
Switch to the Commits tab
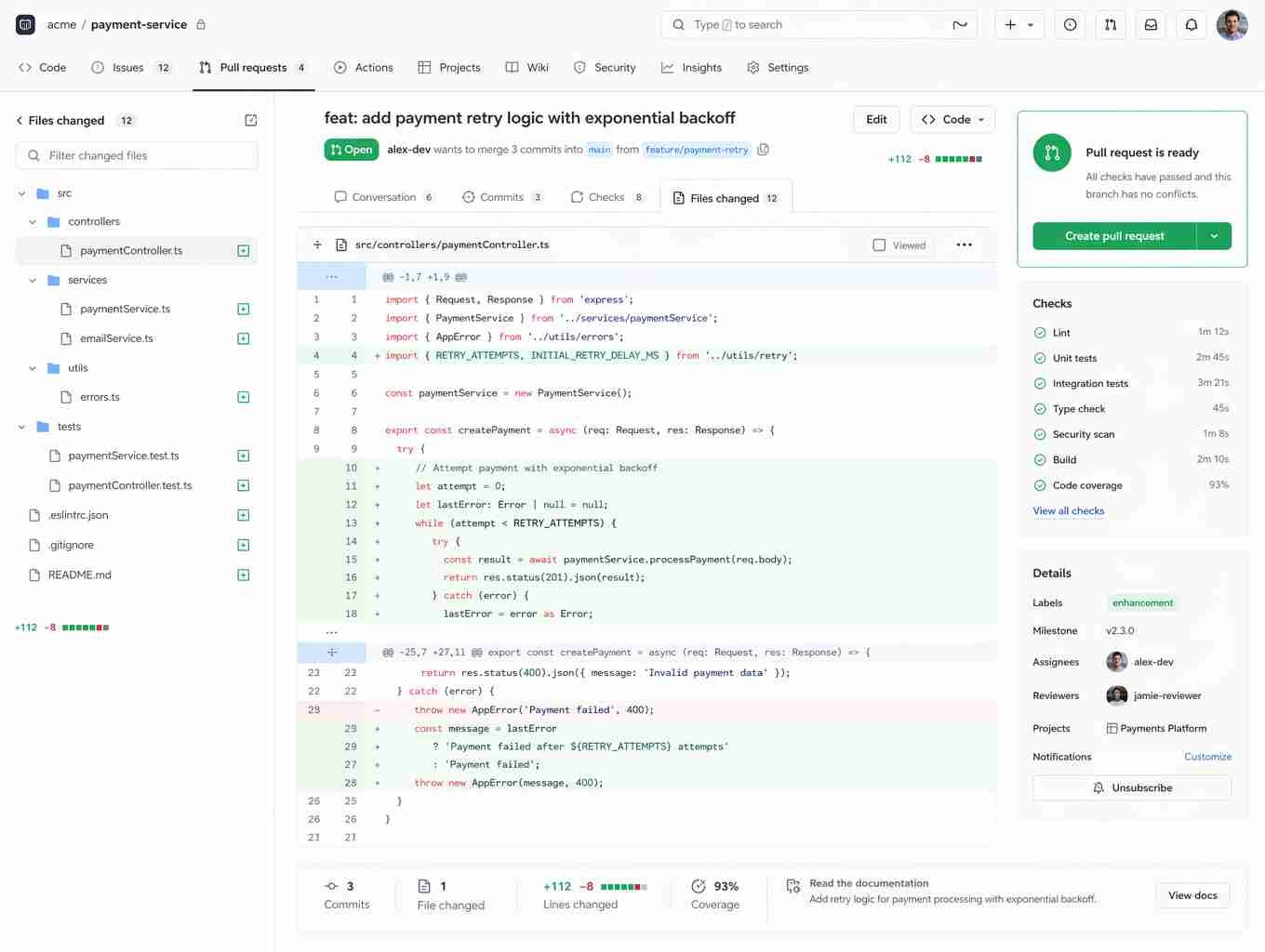pyautogui.click(x=502, y=198)
